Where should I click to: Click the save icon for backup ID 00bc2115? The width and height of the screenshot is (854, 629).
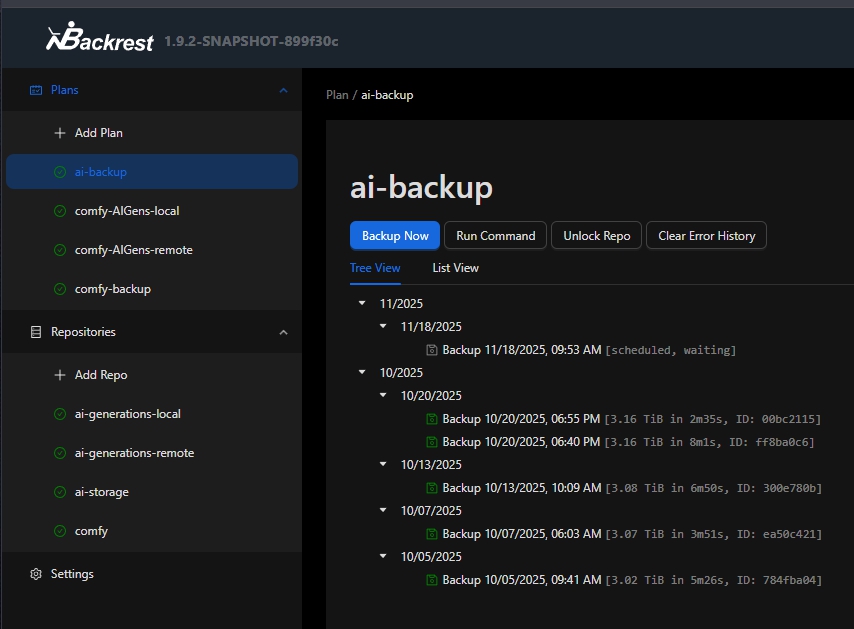(432, 418)
